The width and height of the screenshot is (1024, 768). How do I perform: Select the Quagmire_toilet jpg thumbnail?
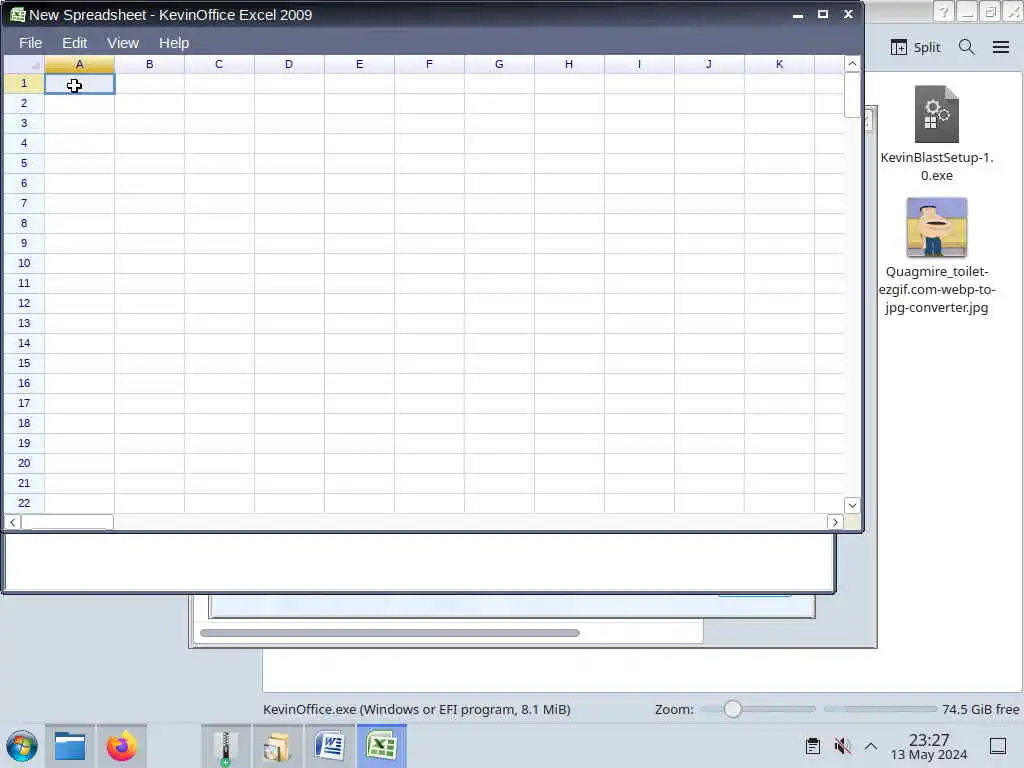[936, 227]
